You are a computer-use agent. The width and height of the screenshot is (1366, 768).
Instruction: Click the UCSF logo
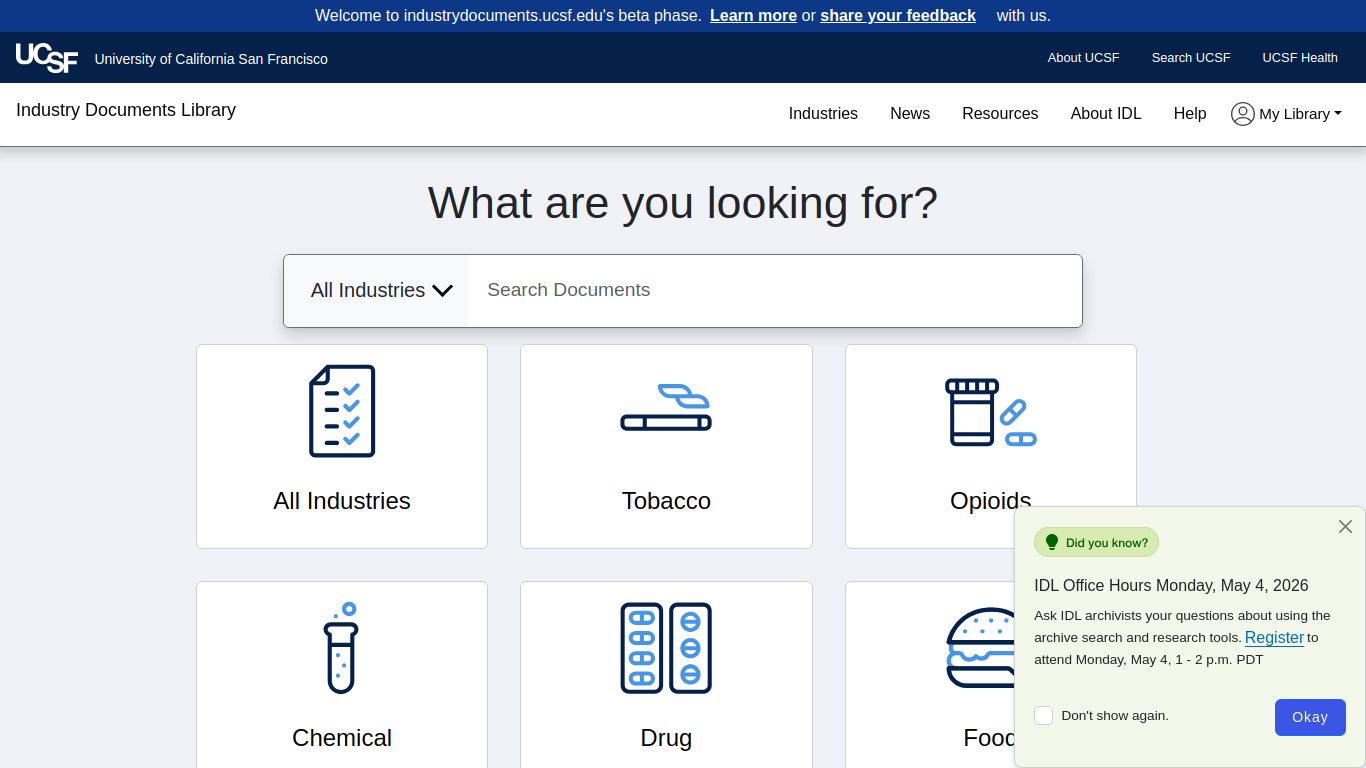coord(47,58)
